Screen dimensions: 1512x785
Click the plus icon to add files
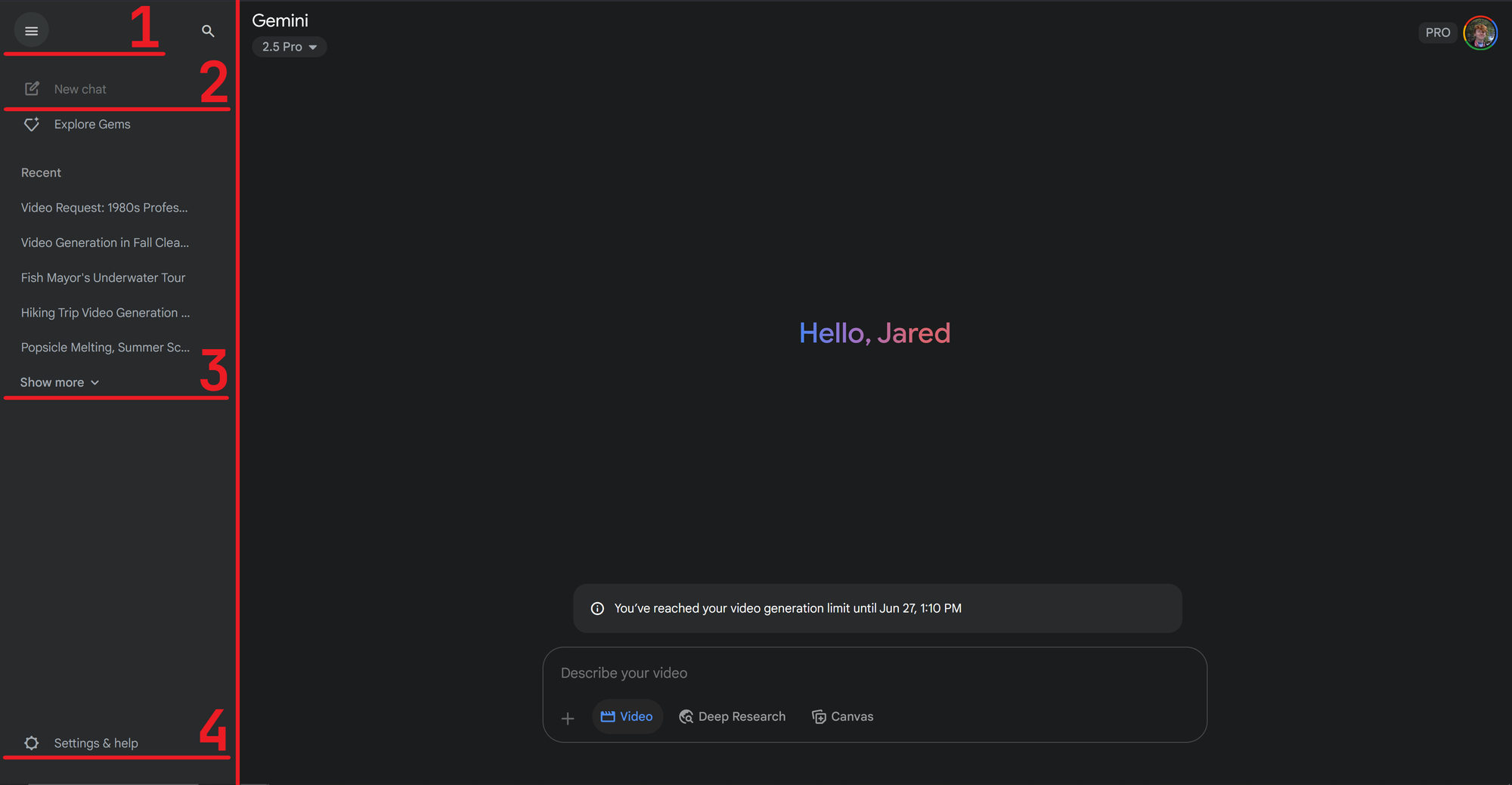coord(568,718)
